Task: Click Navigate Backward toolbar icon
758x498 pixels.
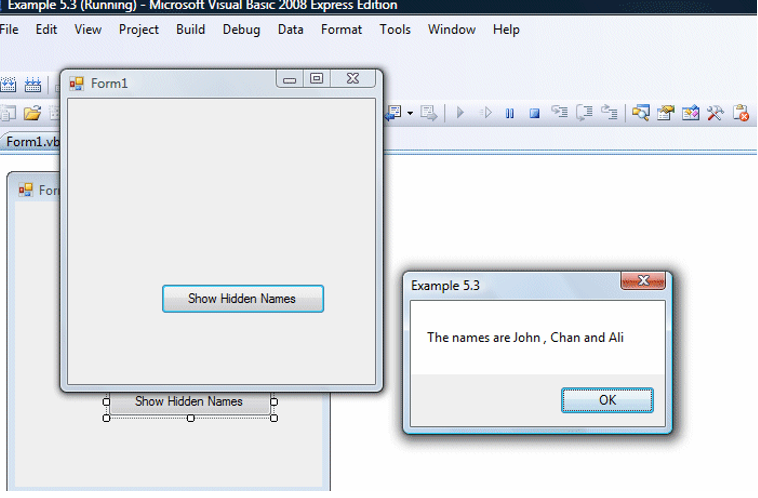Action: pos(394,113)
